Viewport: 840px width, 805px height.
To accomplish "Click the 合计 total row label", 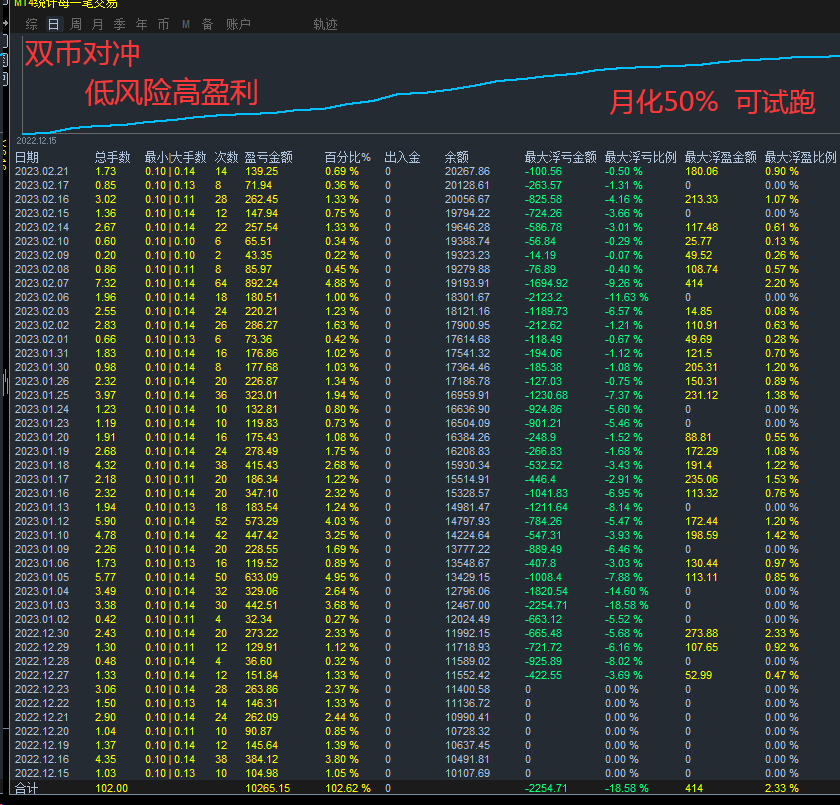I will (26, 788).
